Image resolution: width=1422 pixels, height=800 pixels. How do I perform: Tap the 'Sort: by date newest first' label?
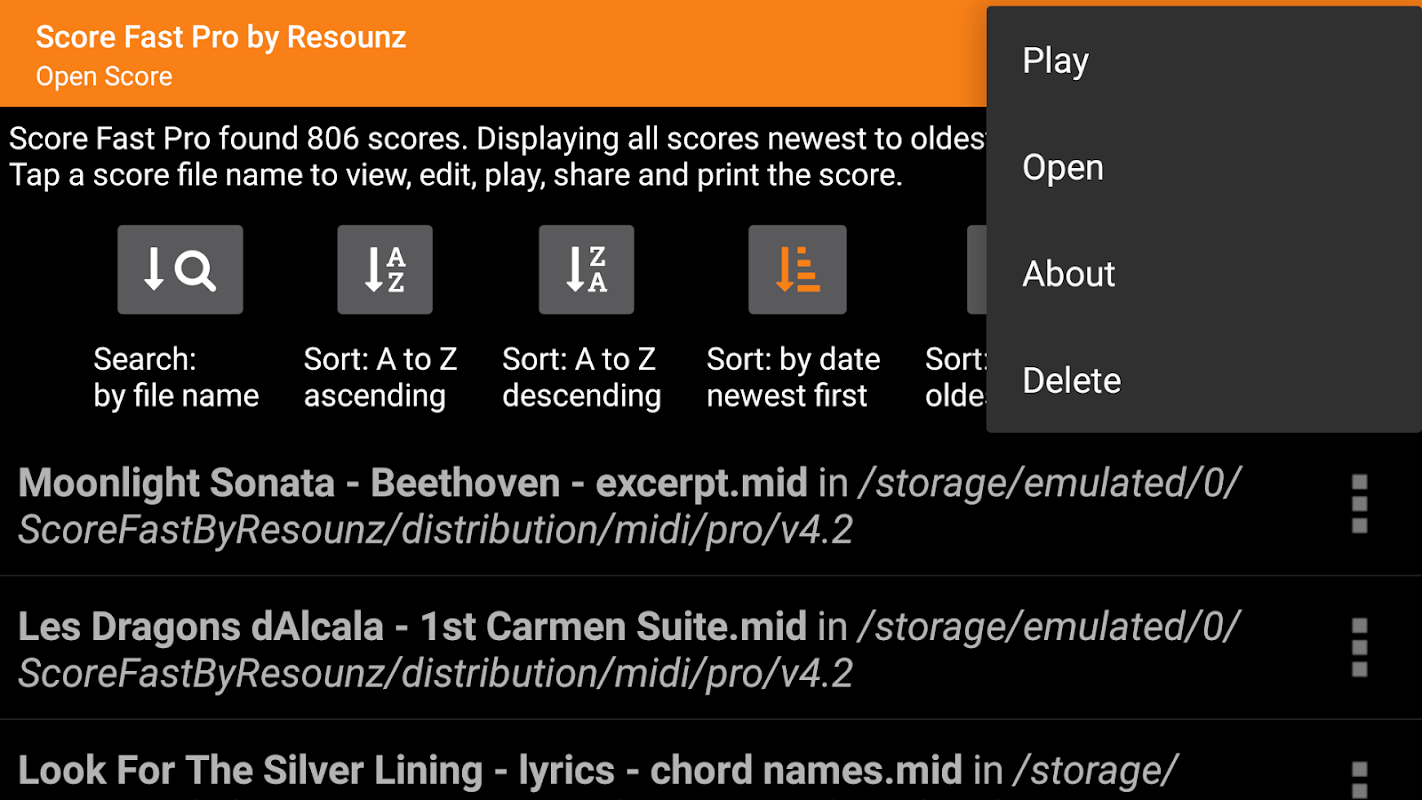(x=793, y=378)
